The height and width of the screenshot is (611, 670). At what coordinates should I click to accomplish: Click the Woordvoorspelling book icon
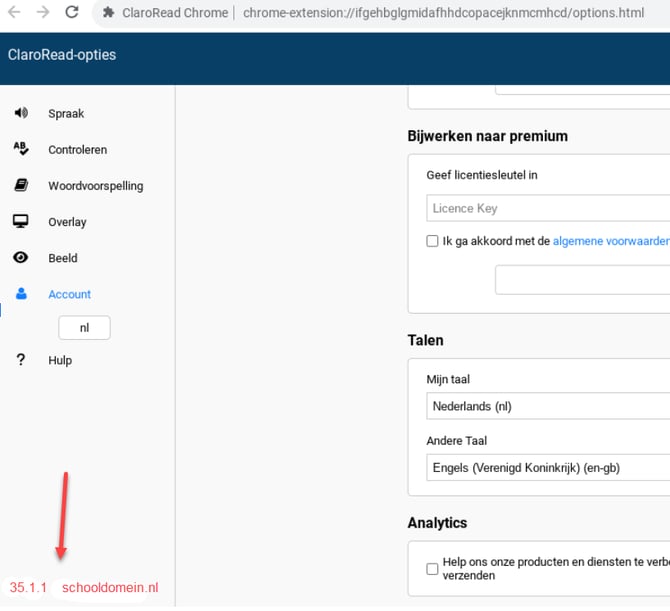pyautogui.click(x=21, y=185)
